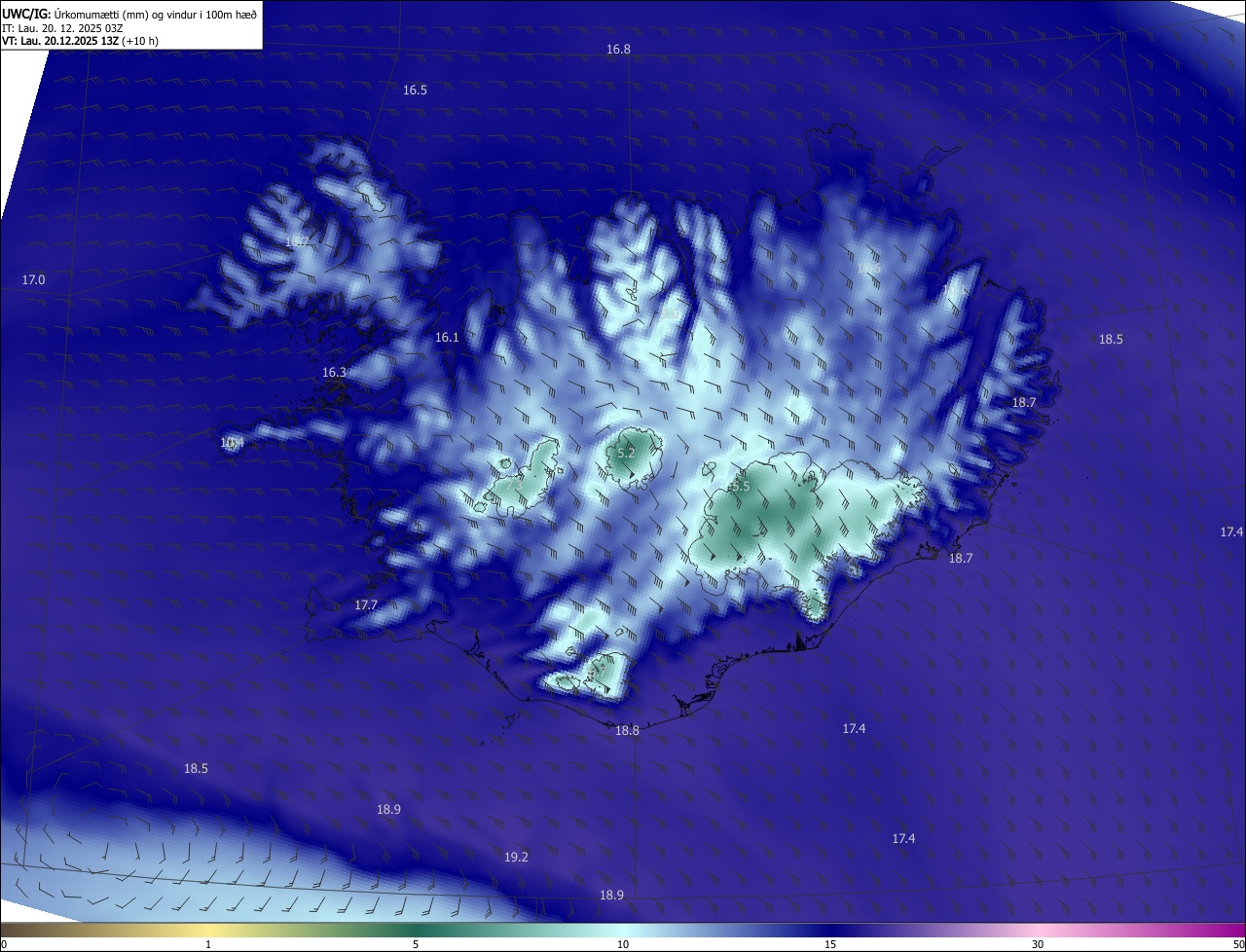This screenshot has width=1246, height=952.
Task: Click the 16.1 value on the map
Action: pos(446,338)
